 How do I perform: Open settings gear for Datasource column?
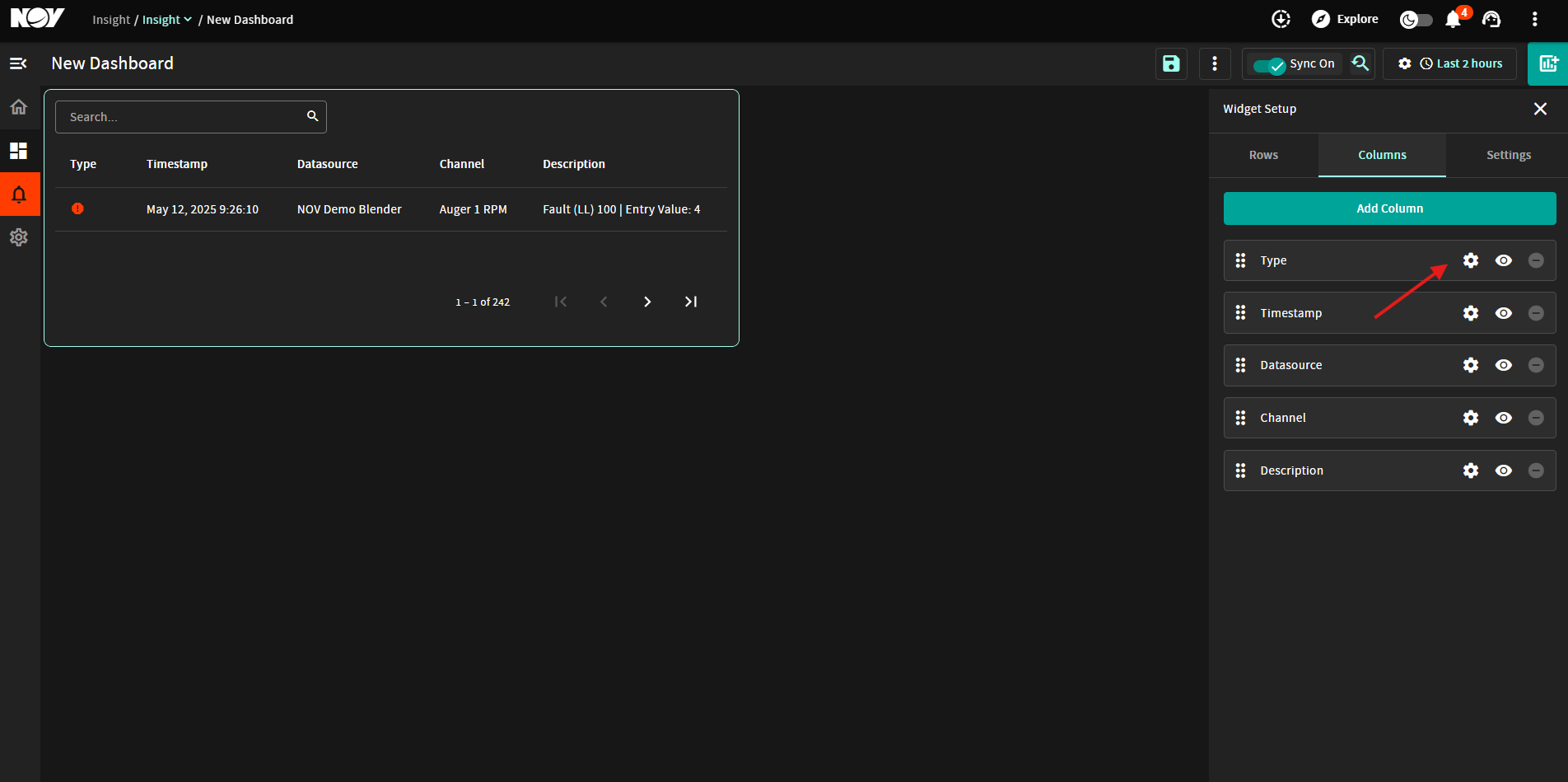[x=1471, y=365]
